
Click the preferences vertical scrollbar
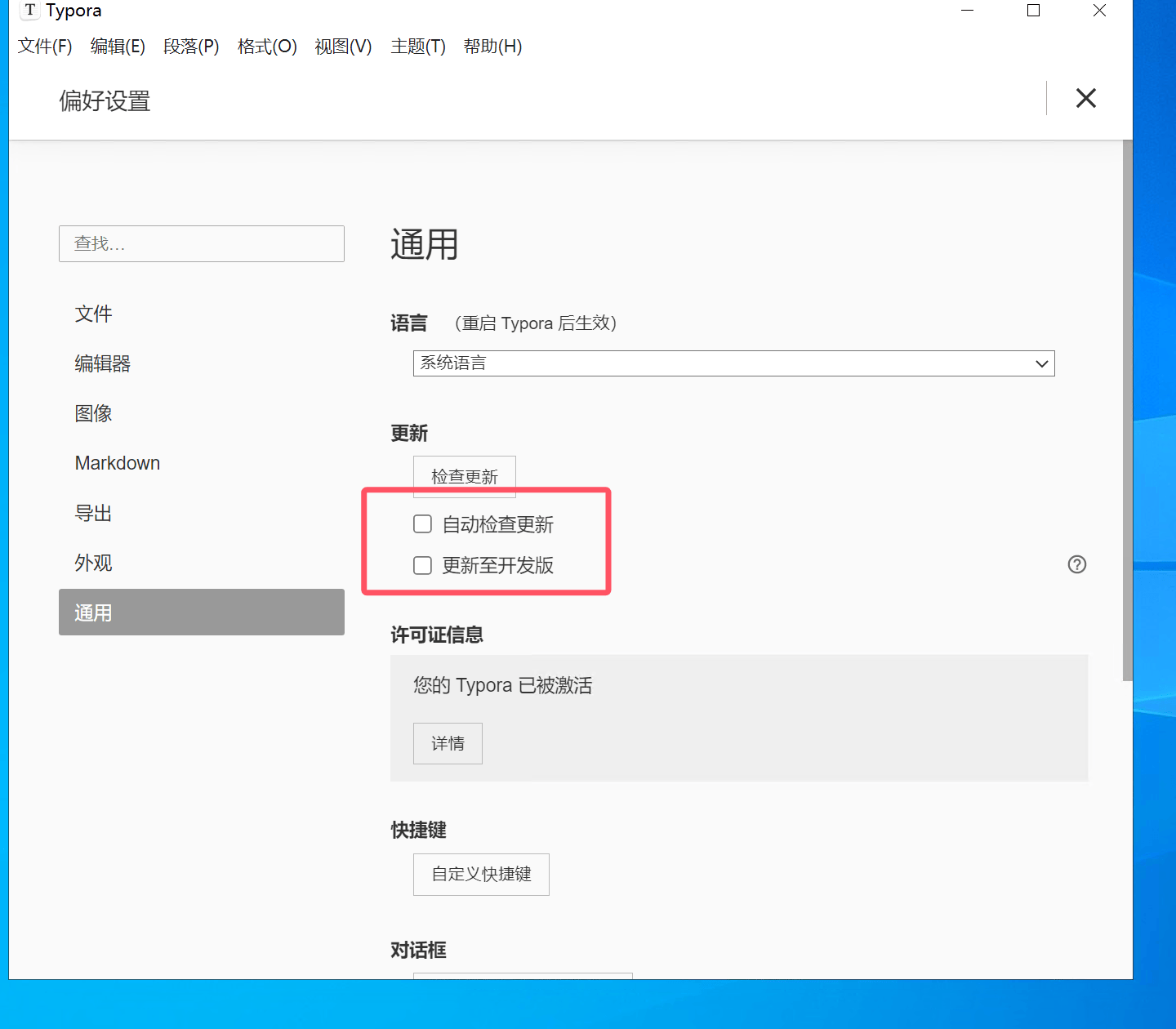[x=1128, y=411]
